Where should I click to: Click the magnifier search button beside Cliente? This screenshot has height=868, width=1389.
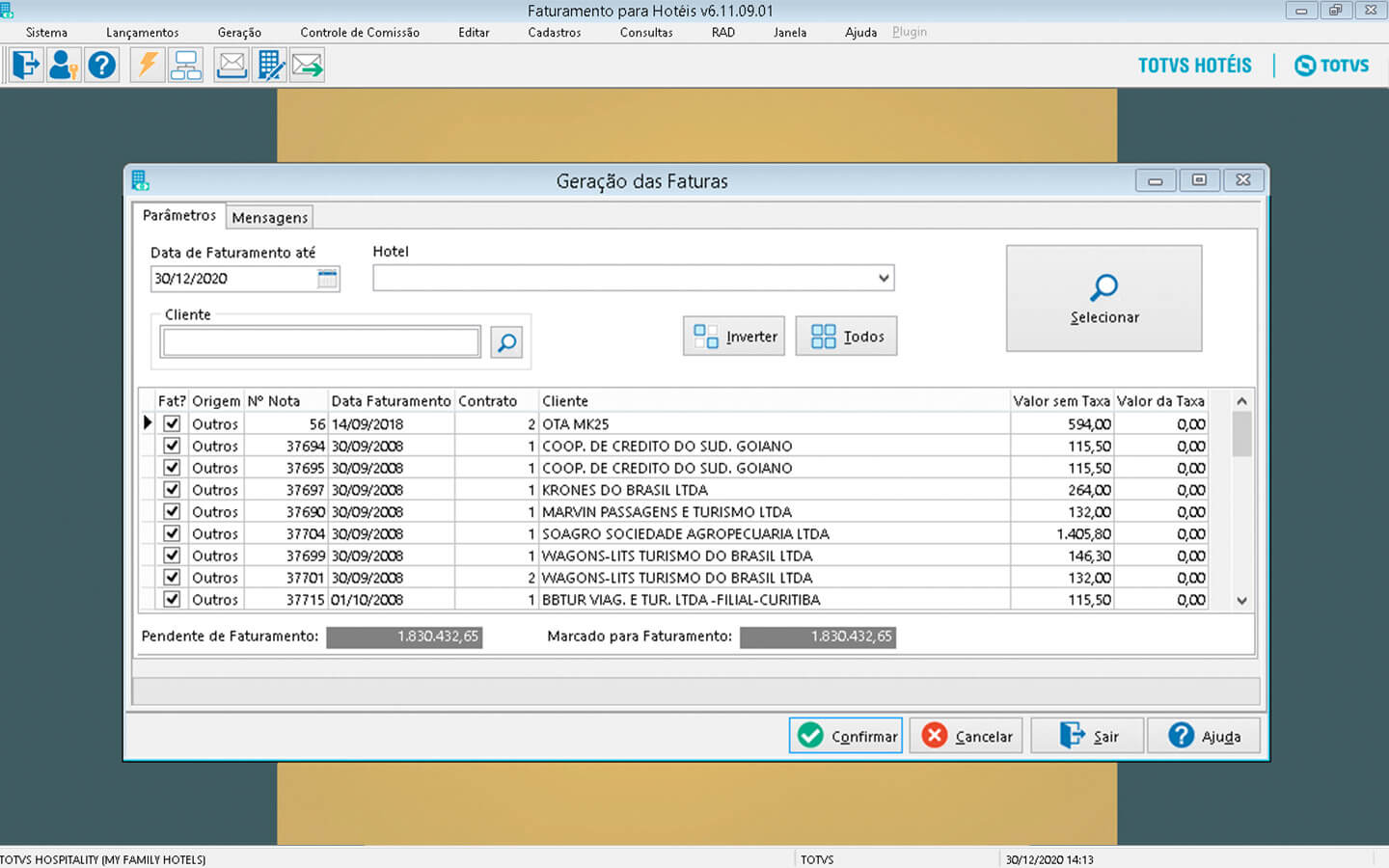[x=506, y=342]
